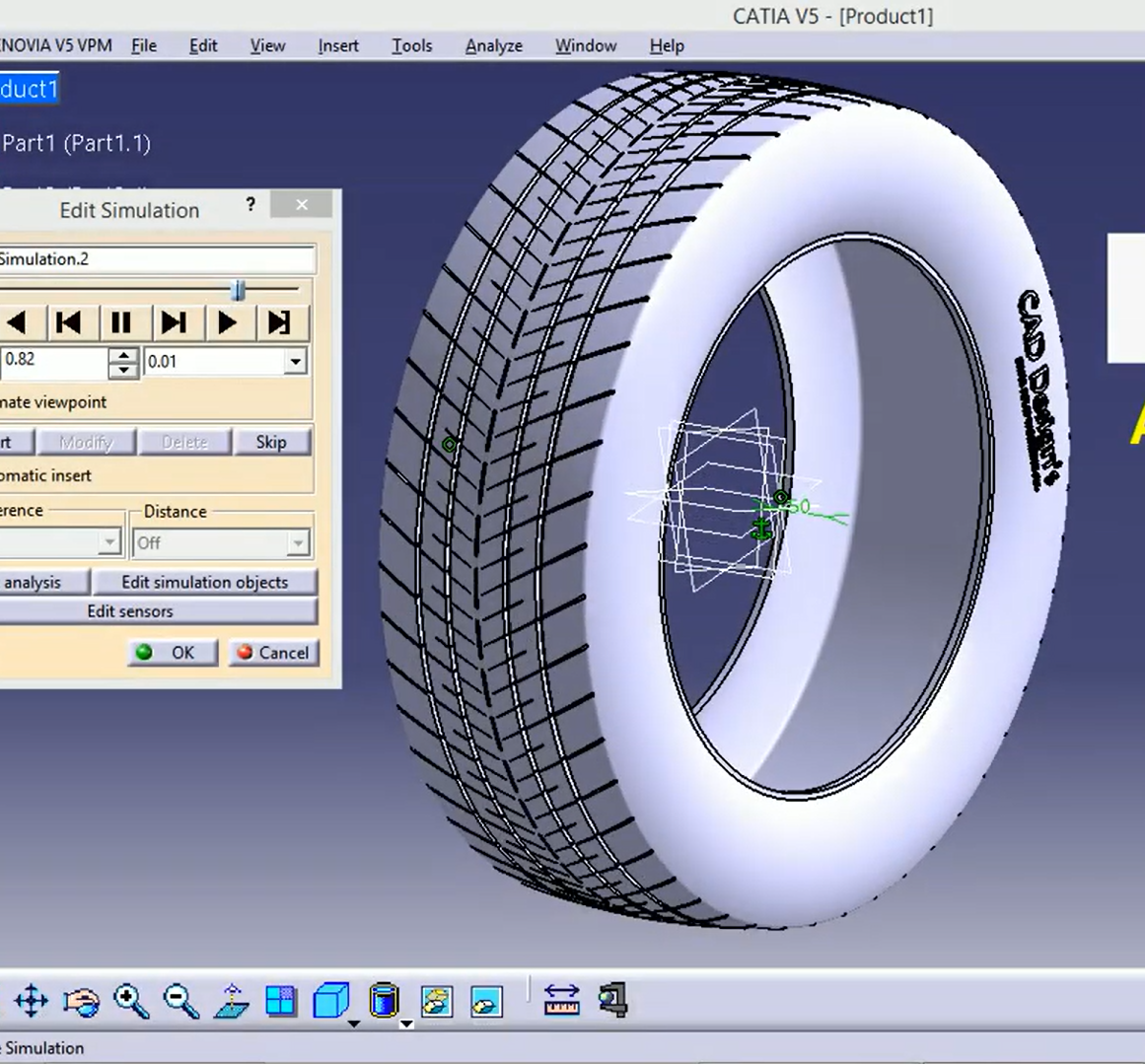Activate the Rotate view tool
The height and width of the screenshot is (1064, 1145).
click(x=81, y=1002)
